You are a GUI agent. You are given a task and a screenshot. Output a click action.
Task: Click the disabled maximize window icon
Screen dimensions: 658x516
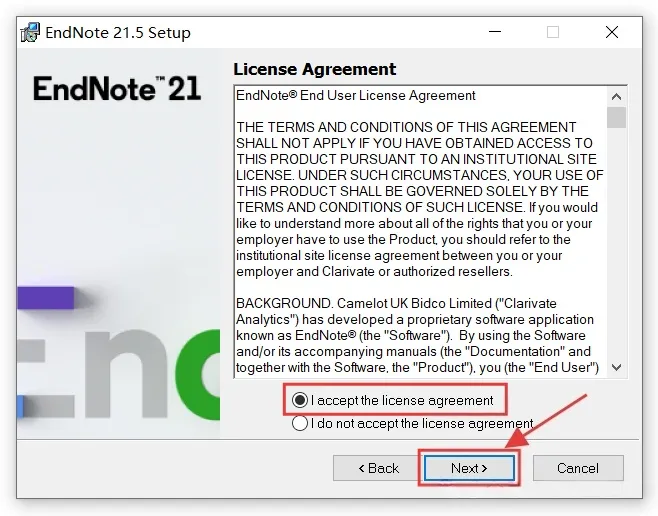553,32
